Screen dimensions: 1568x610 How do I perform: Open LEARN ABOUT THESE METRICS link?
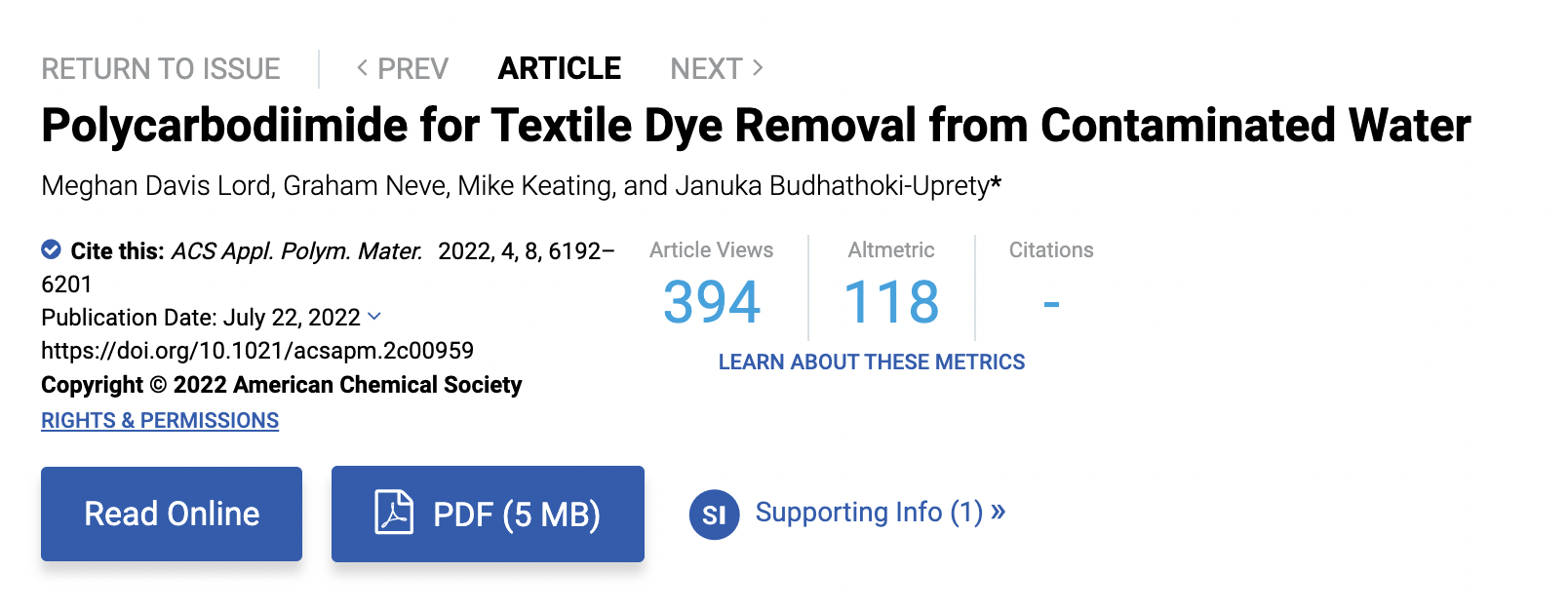point(871,362)
